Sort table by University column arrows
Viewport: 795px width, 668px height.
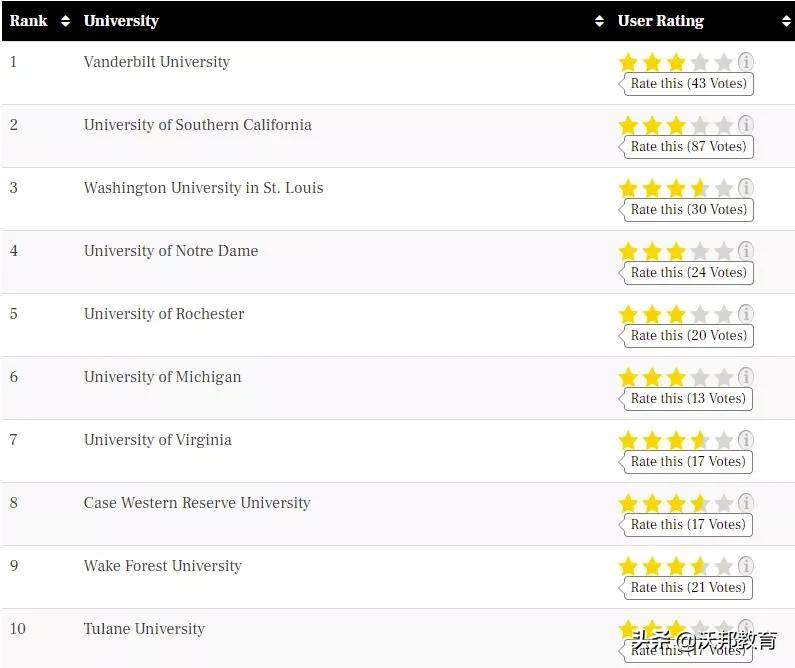(x=599, y=21)
